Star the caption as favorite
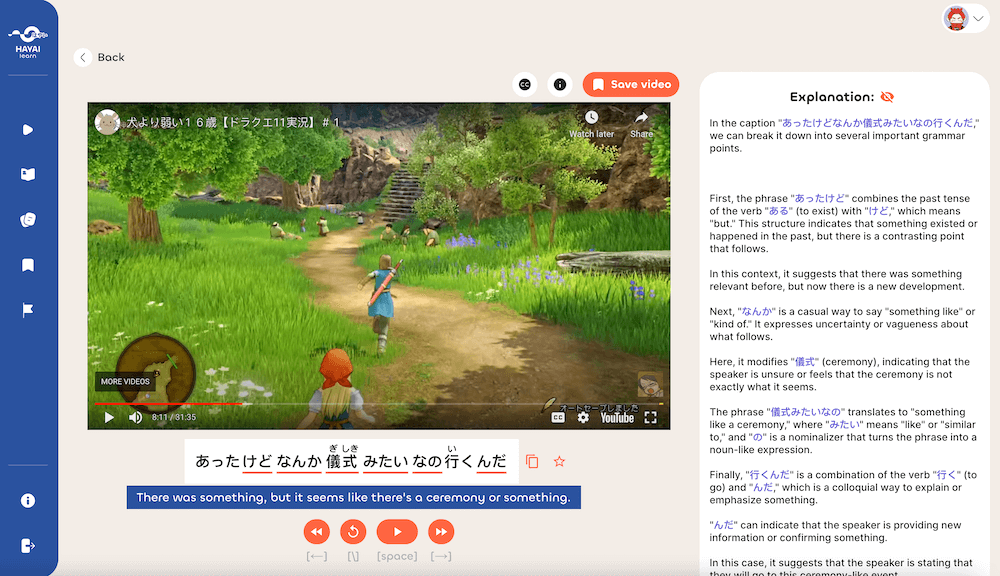 click(x=560, y=461)
